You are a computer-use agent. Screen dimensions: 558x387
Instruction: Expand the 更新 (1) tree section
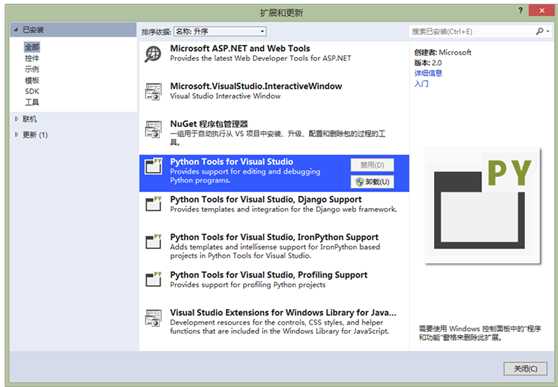(16, 135)
